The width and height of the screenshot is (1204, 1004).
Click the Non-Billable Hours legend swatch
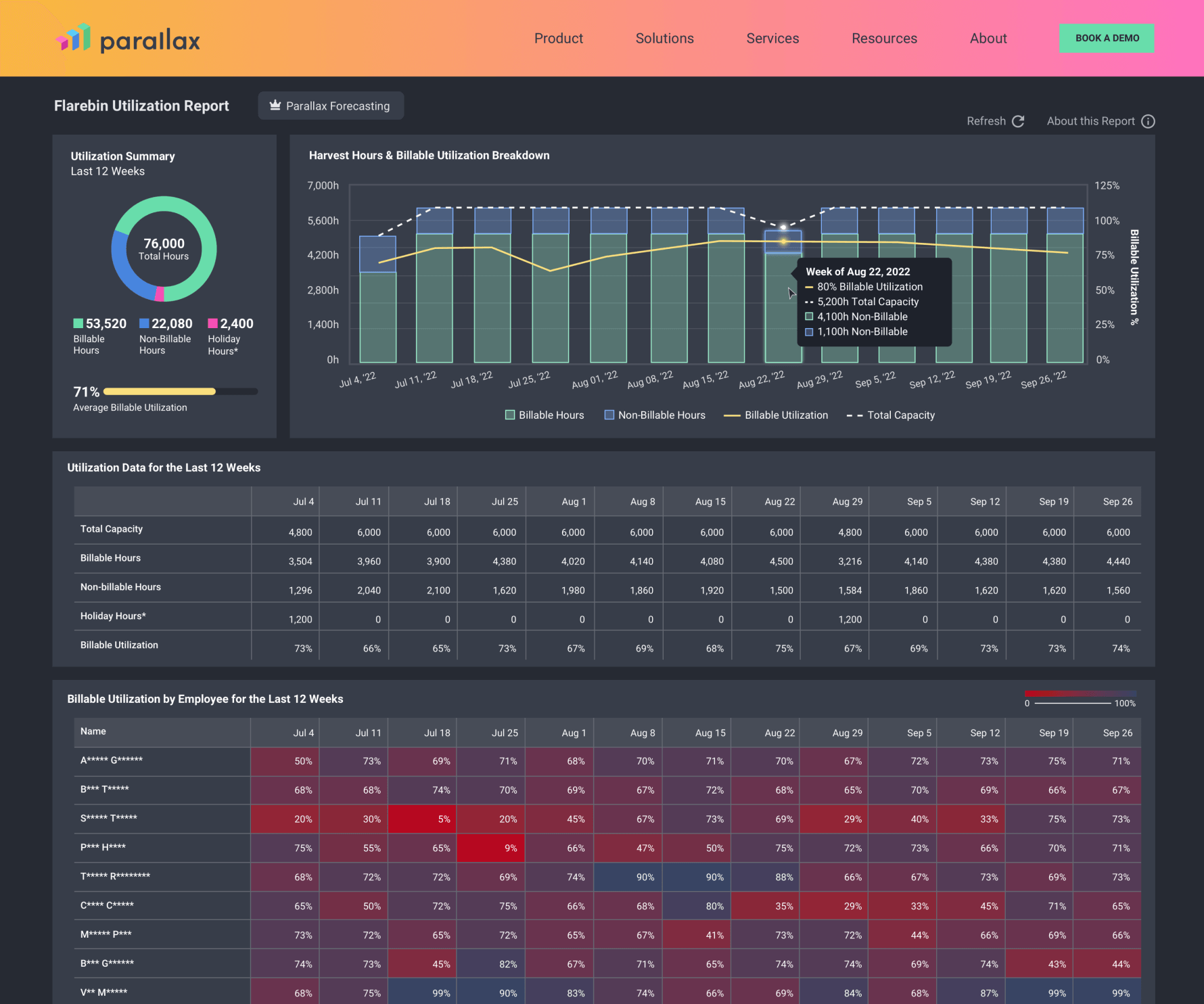[x=609, y=415]
